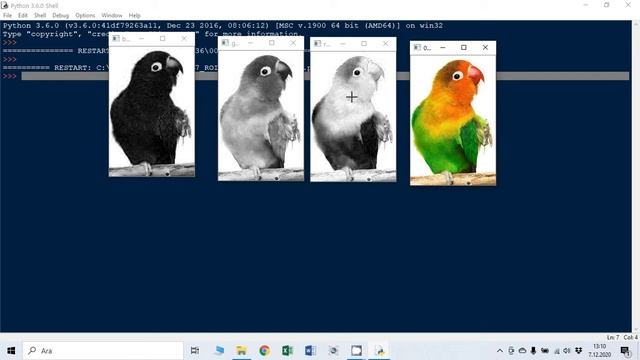Image resolution: width=640 pixels, height=360 pixels.
Task: Click the camera-like taskbar icon
Action: (x=333, y=351)
